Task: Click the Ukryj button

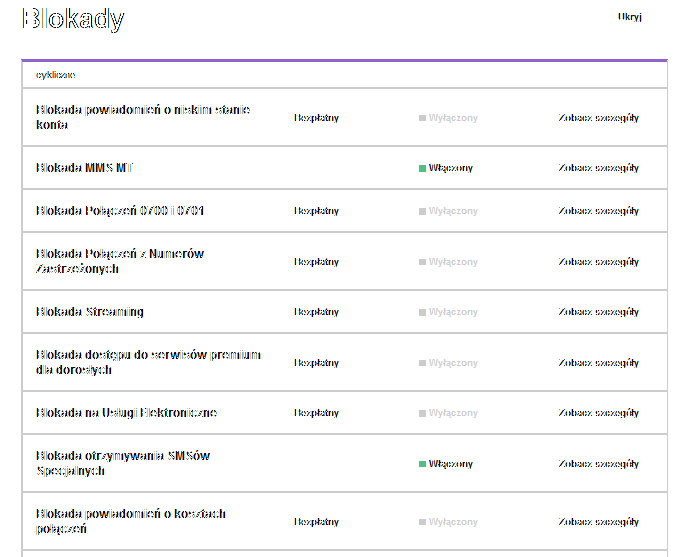Action: [x=629, y=17]
